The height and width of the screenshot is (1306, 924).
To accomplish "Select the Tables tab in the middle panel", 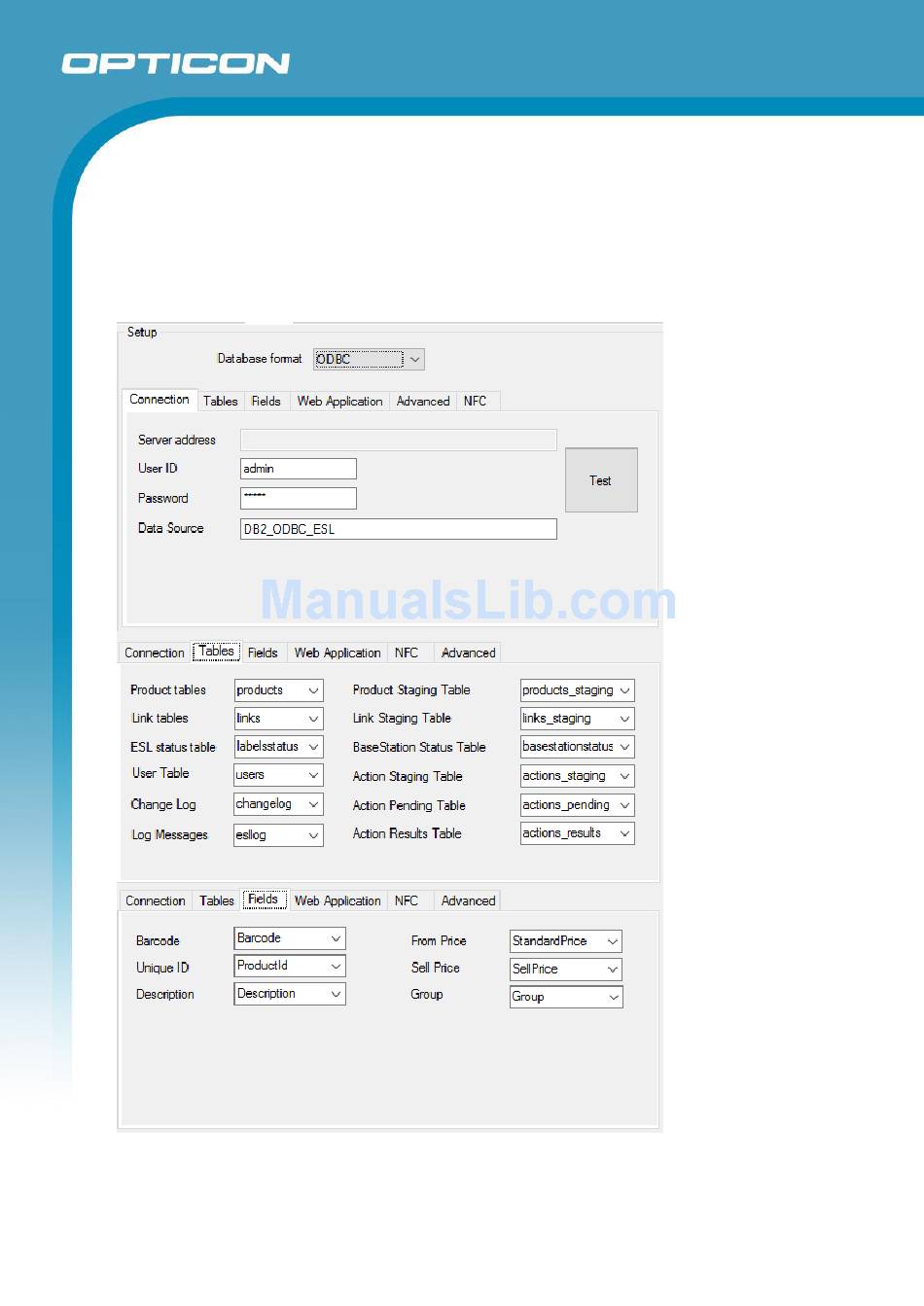I will click(216, 652).
